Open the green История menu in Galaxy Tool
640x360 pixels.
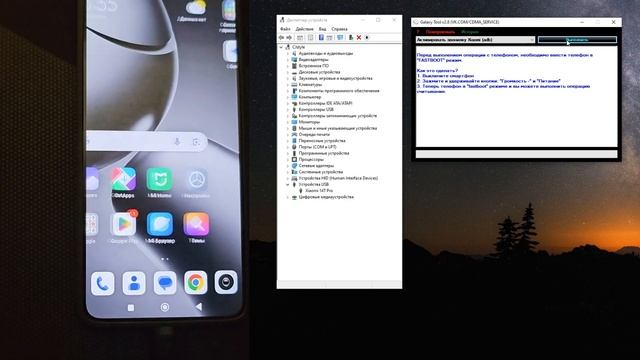[469, 32]
